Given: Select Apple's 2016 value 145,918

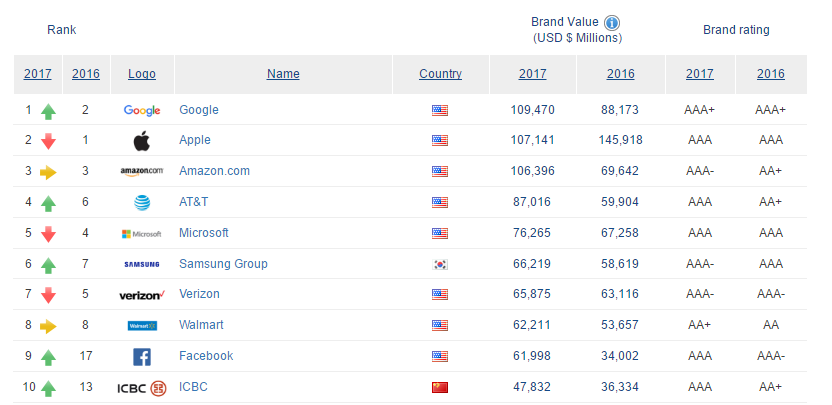Looking at the screenshot, I should (620, 140).
